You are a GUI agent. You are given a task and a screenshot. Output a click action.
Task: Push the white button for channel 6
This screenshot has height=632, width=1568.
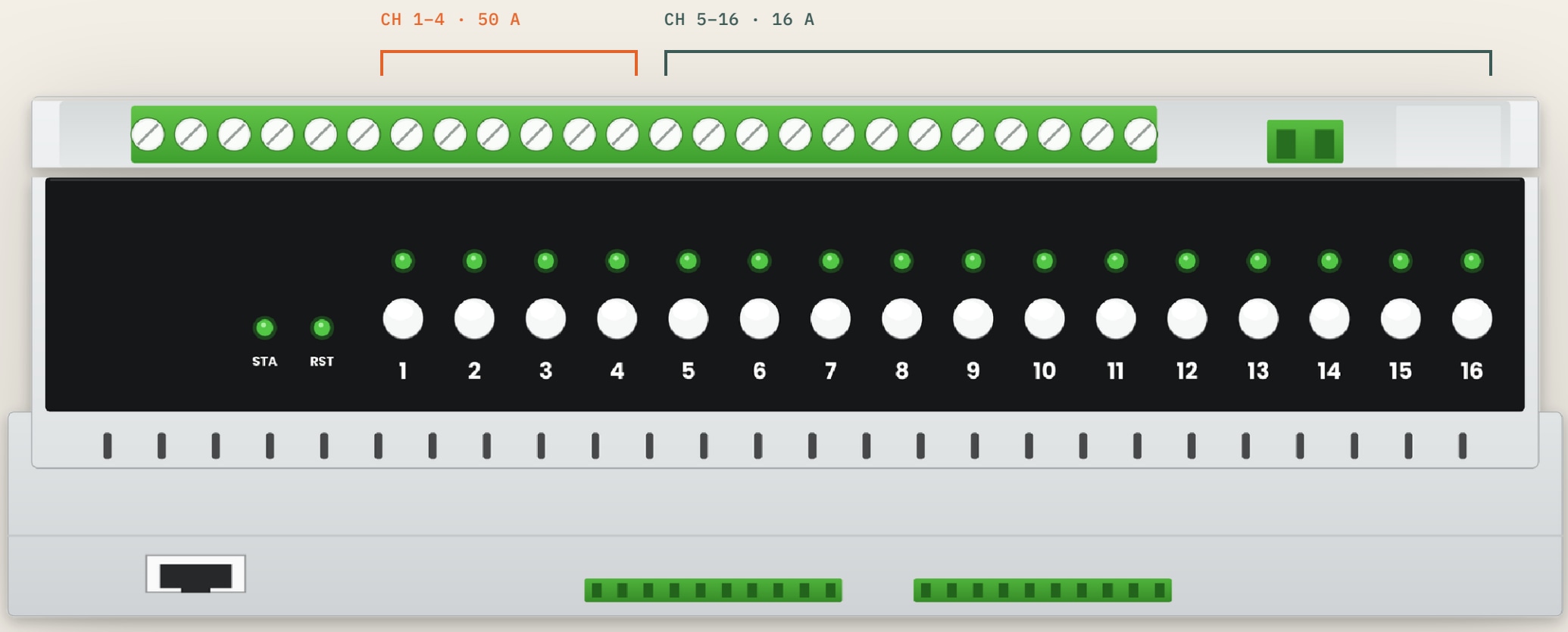pos(759,318)
